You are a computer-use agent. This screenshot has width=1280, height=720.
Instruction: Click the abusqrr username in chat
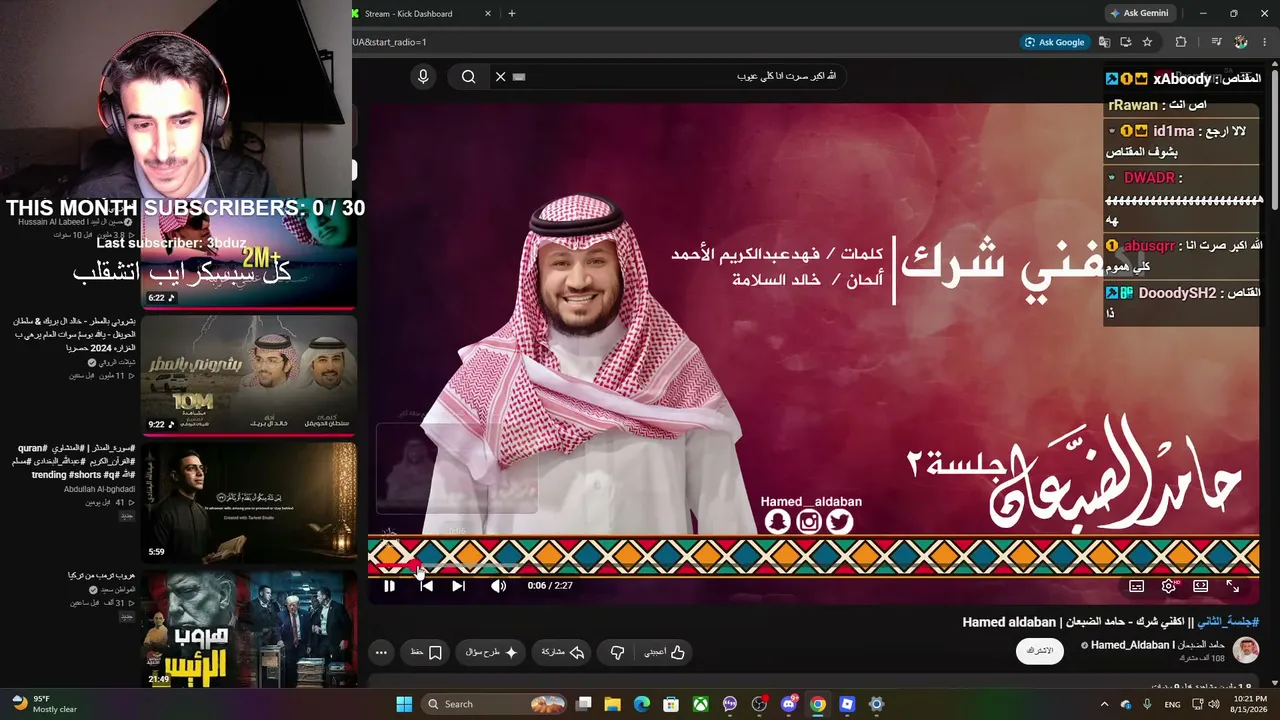1149,245
